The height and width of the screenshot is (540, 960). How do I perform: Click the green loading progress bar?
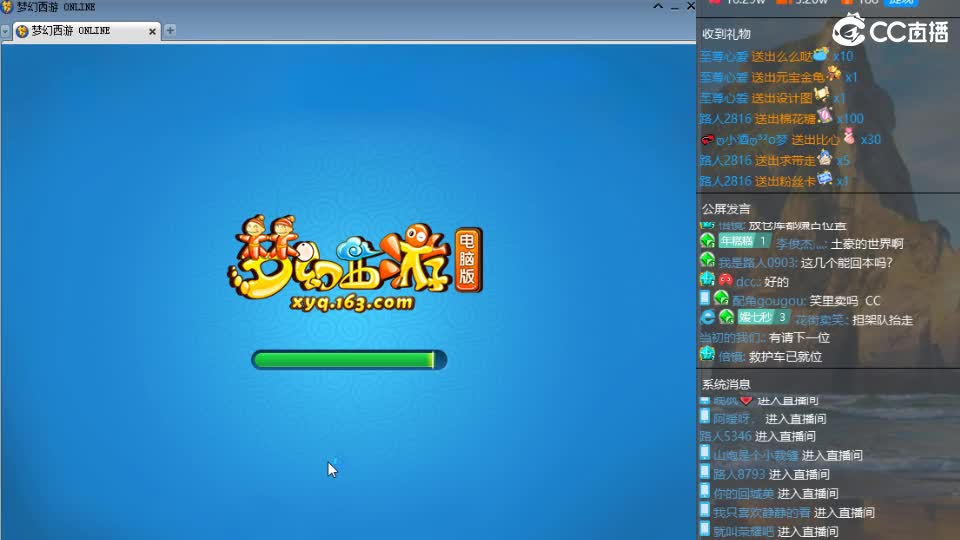(349, 359)
